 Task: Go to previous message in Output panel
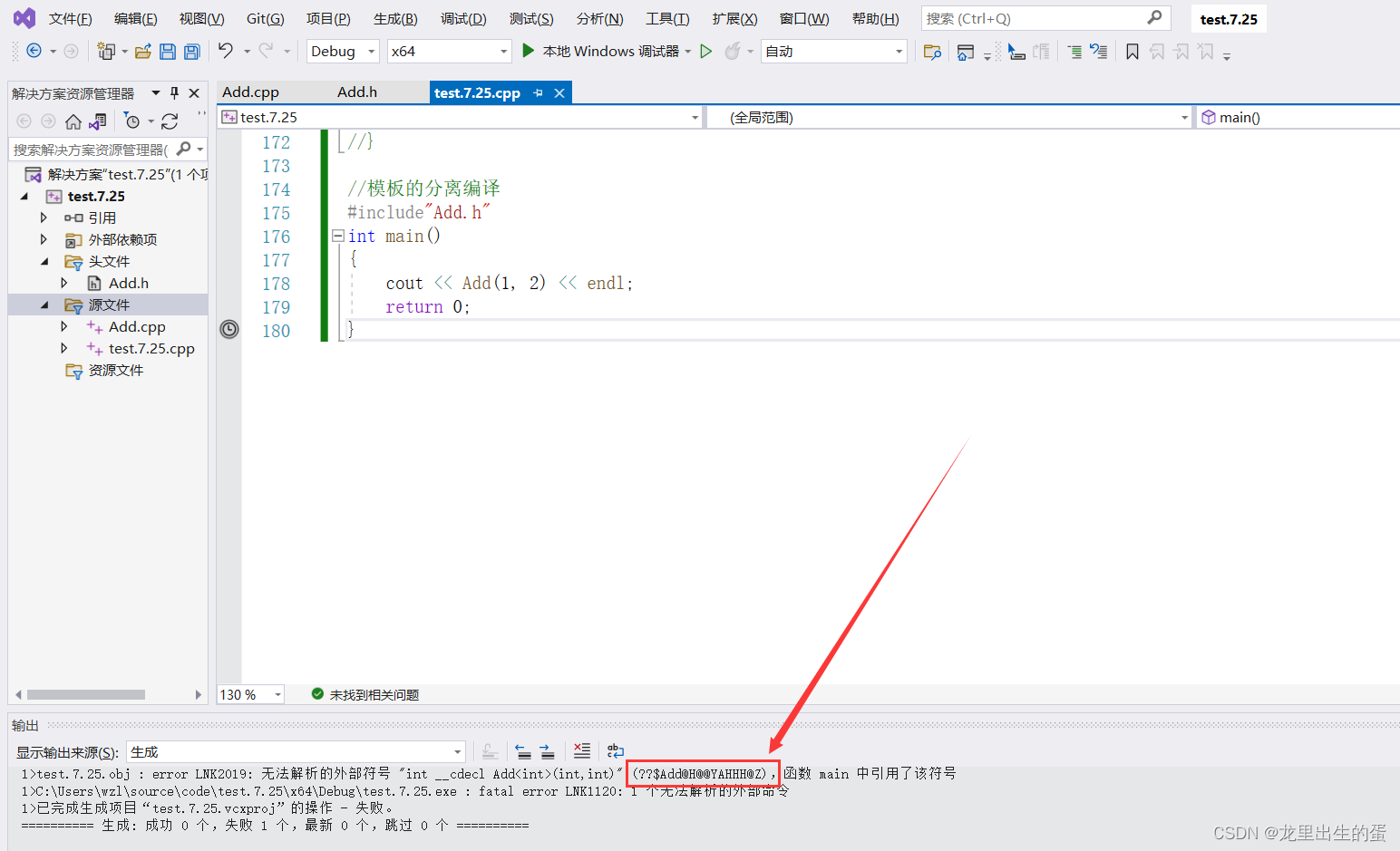coord(523,751)
